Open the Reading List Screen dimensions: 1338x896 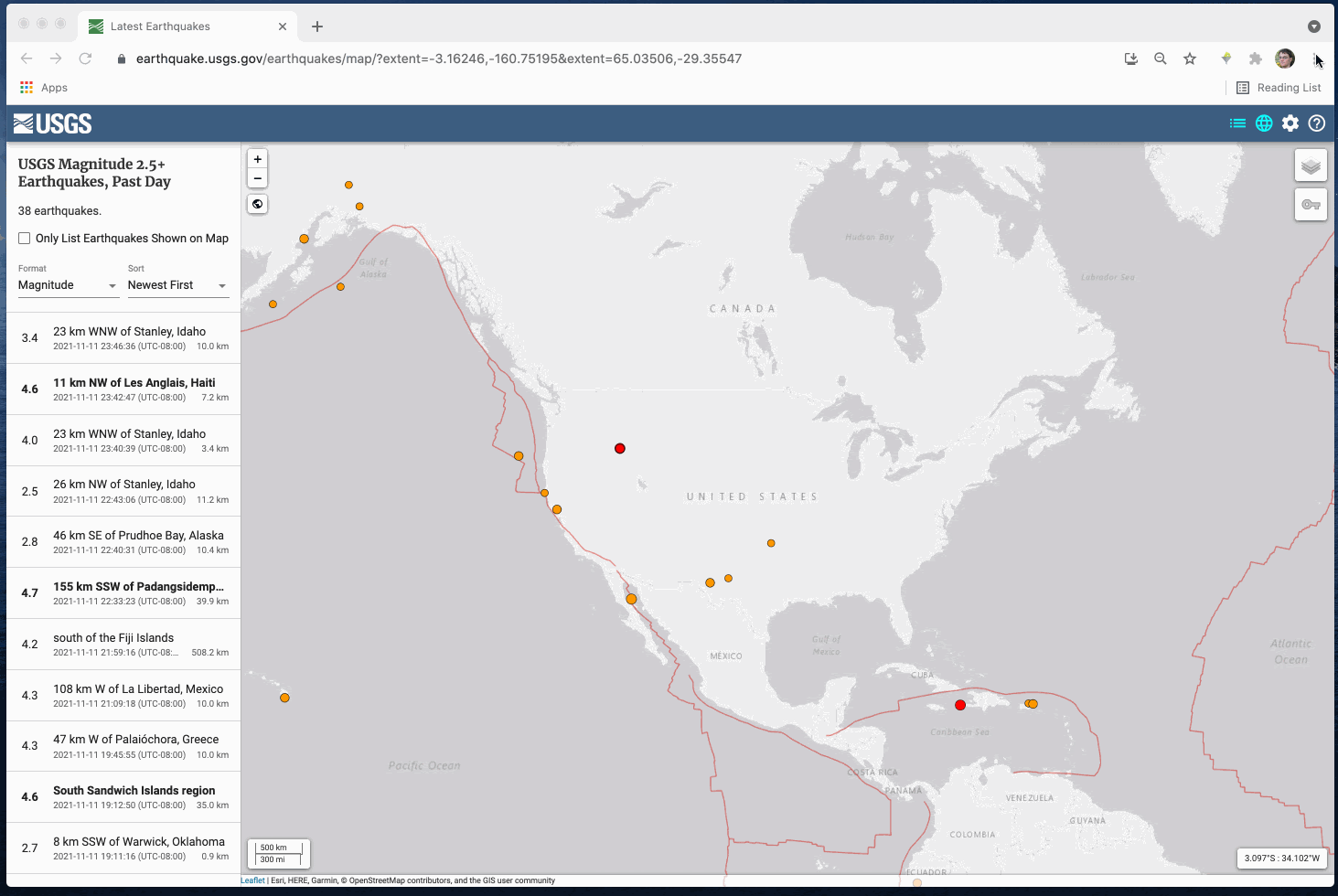[x=1279, y=88]
